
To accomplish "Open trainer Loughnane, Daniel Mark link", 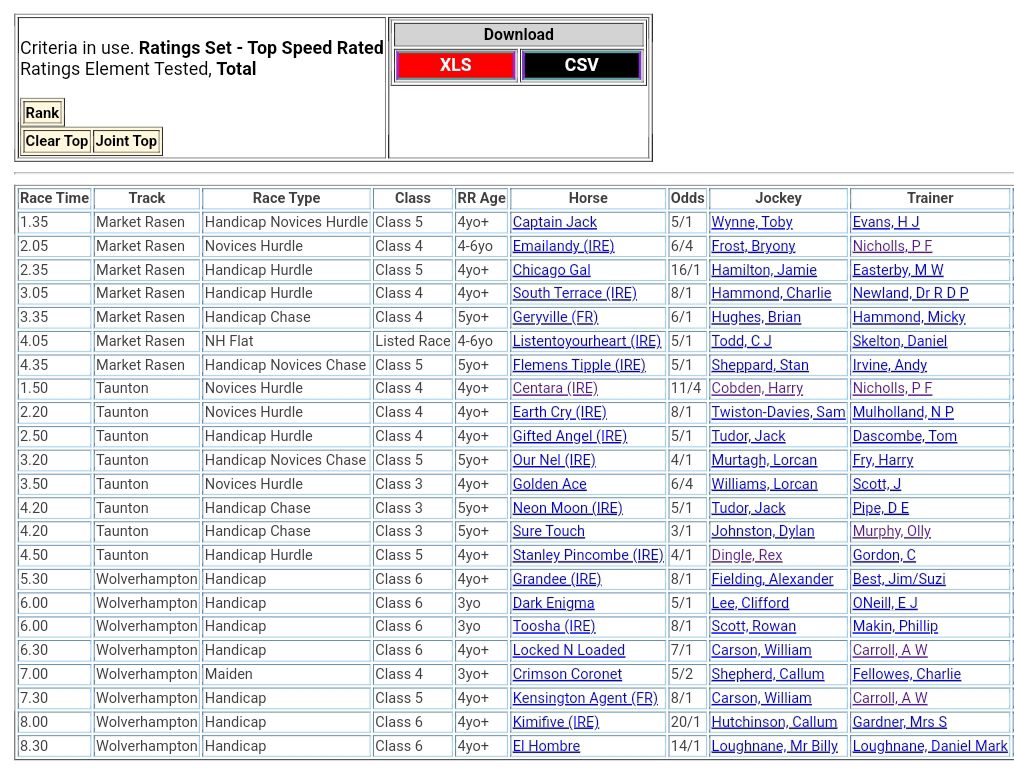I will click(929, 746).
